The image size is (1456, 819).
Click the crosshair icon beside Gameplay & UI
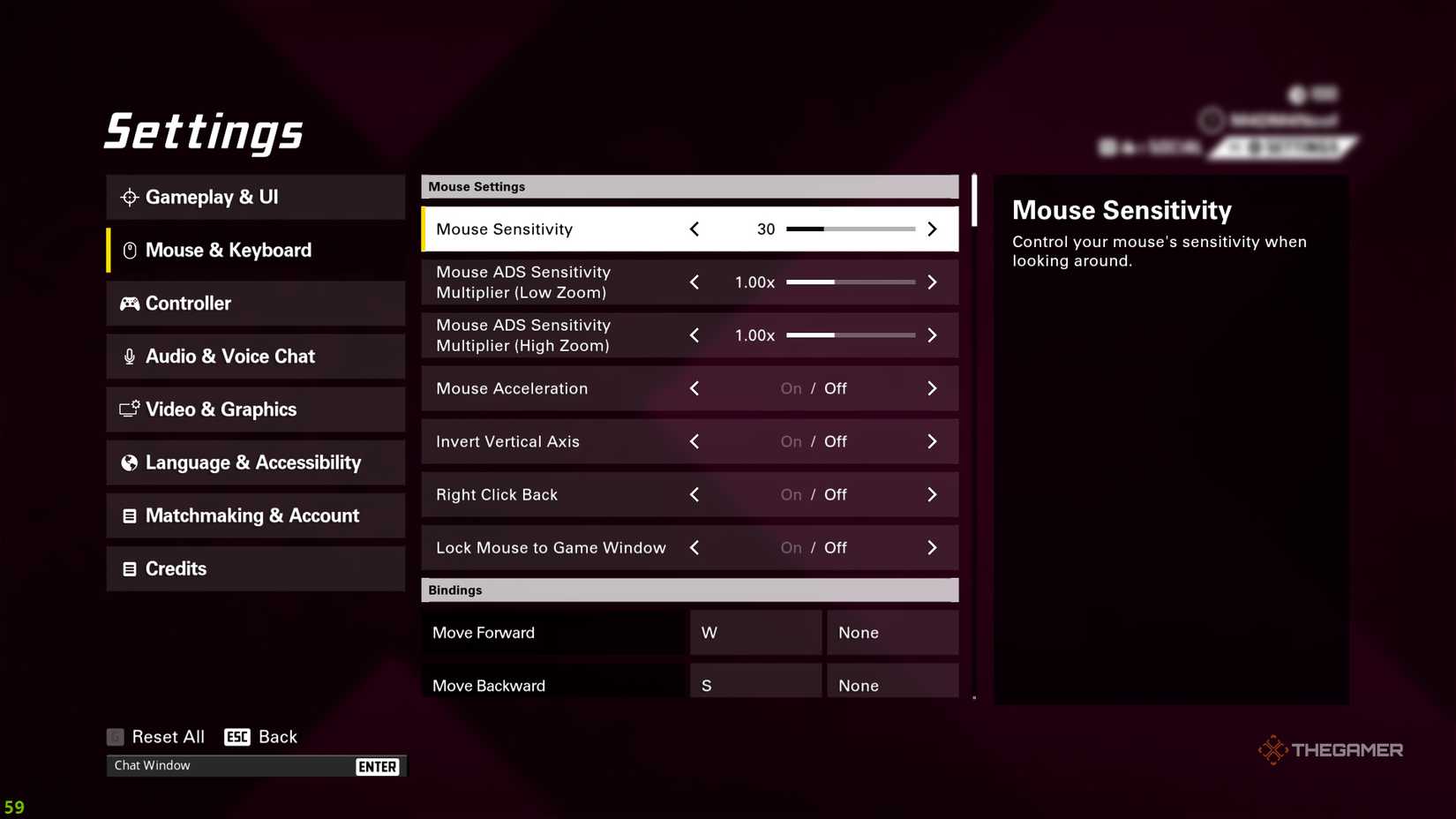(130, 198)
